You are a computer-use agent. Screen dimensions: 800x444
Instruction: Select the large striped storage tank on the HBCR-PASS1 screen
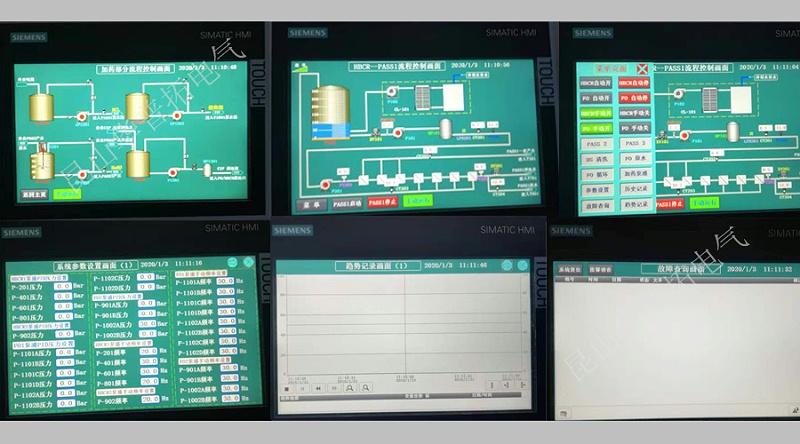(x=329, y=112)
